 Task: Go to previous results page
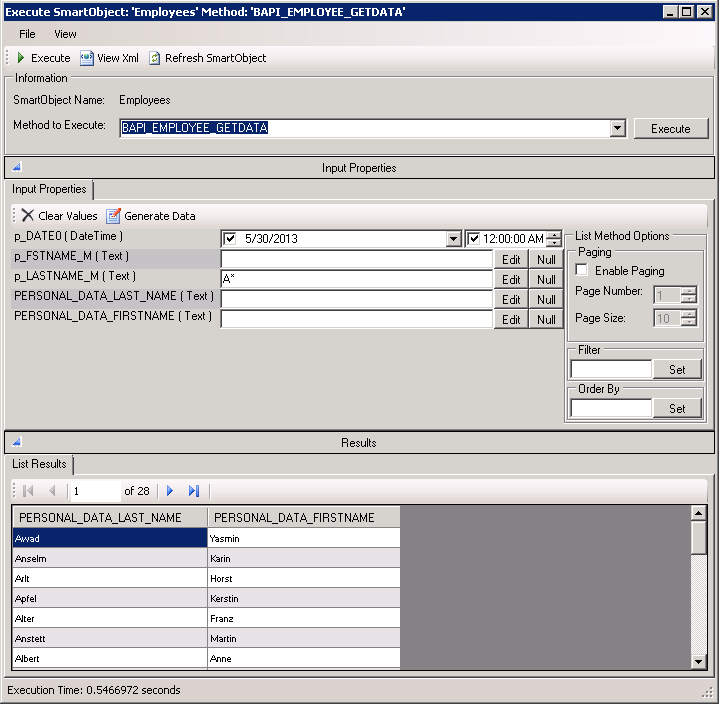coord(52,491)
